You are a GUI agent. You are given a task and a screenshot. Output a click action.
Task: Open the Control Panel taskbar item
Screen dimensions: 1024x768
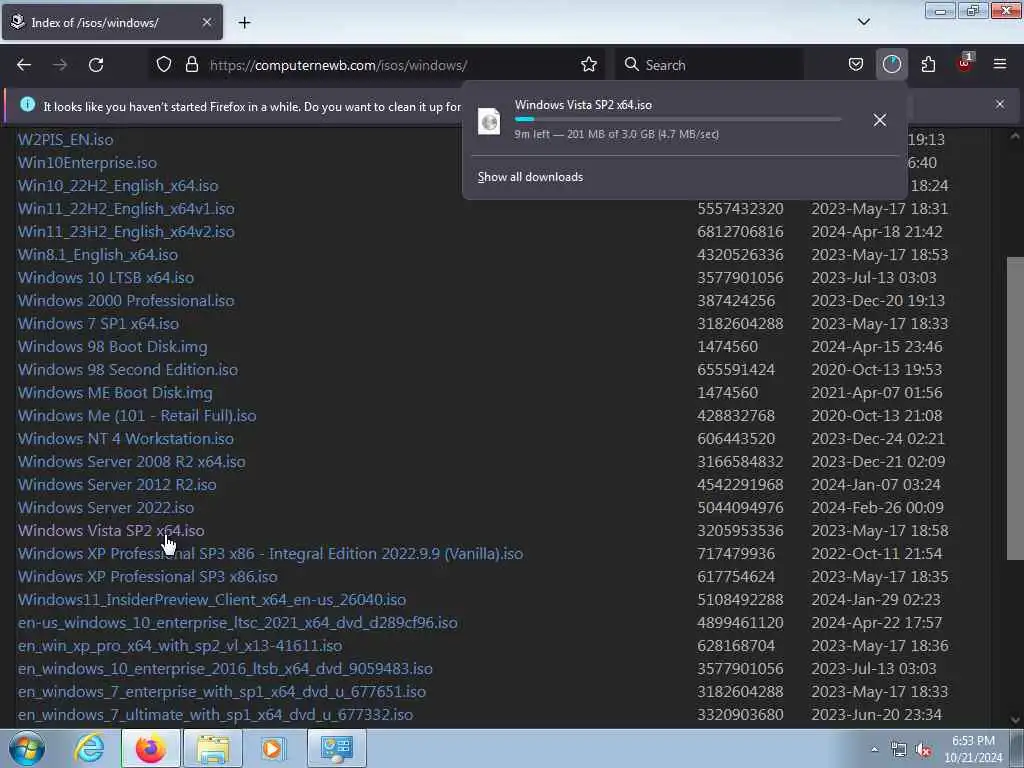[x=336, y=748]
